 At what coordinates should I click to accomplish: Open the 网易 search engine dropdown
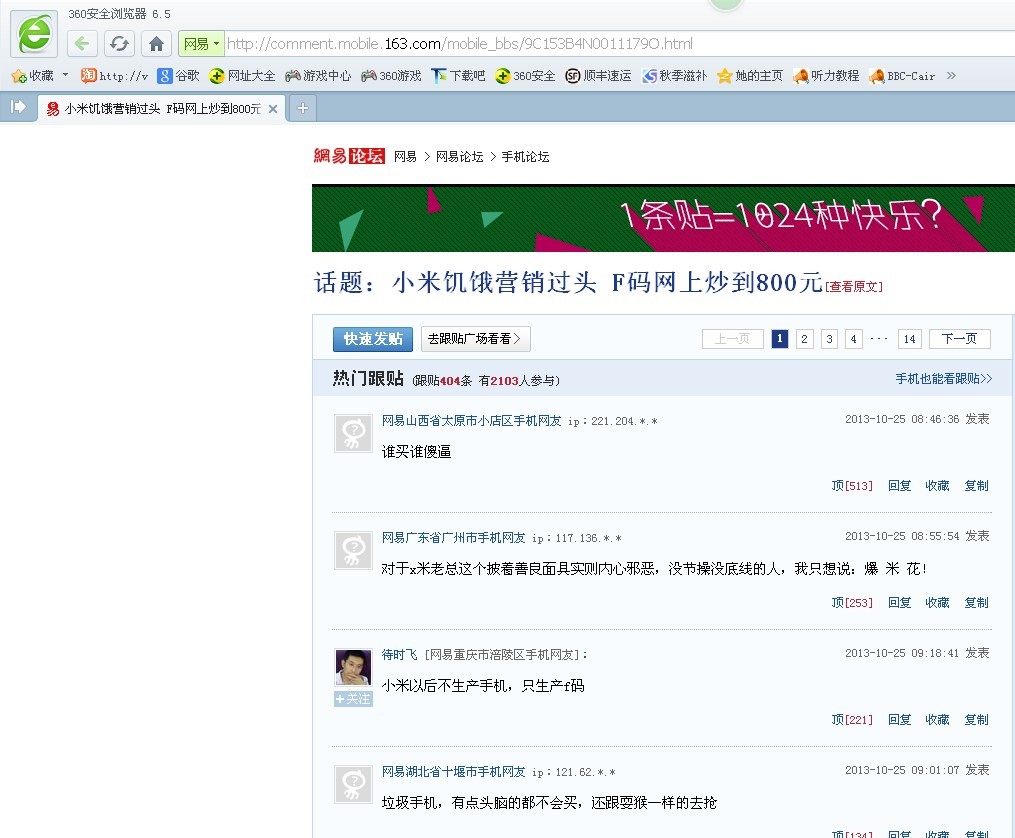point(201,44)
